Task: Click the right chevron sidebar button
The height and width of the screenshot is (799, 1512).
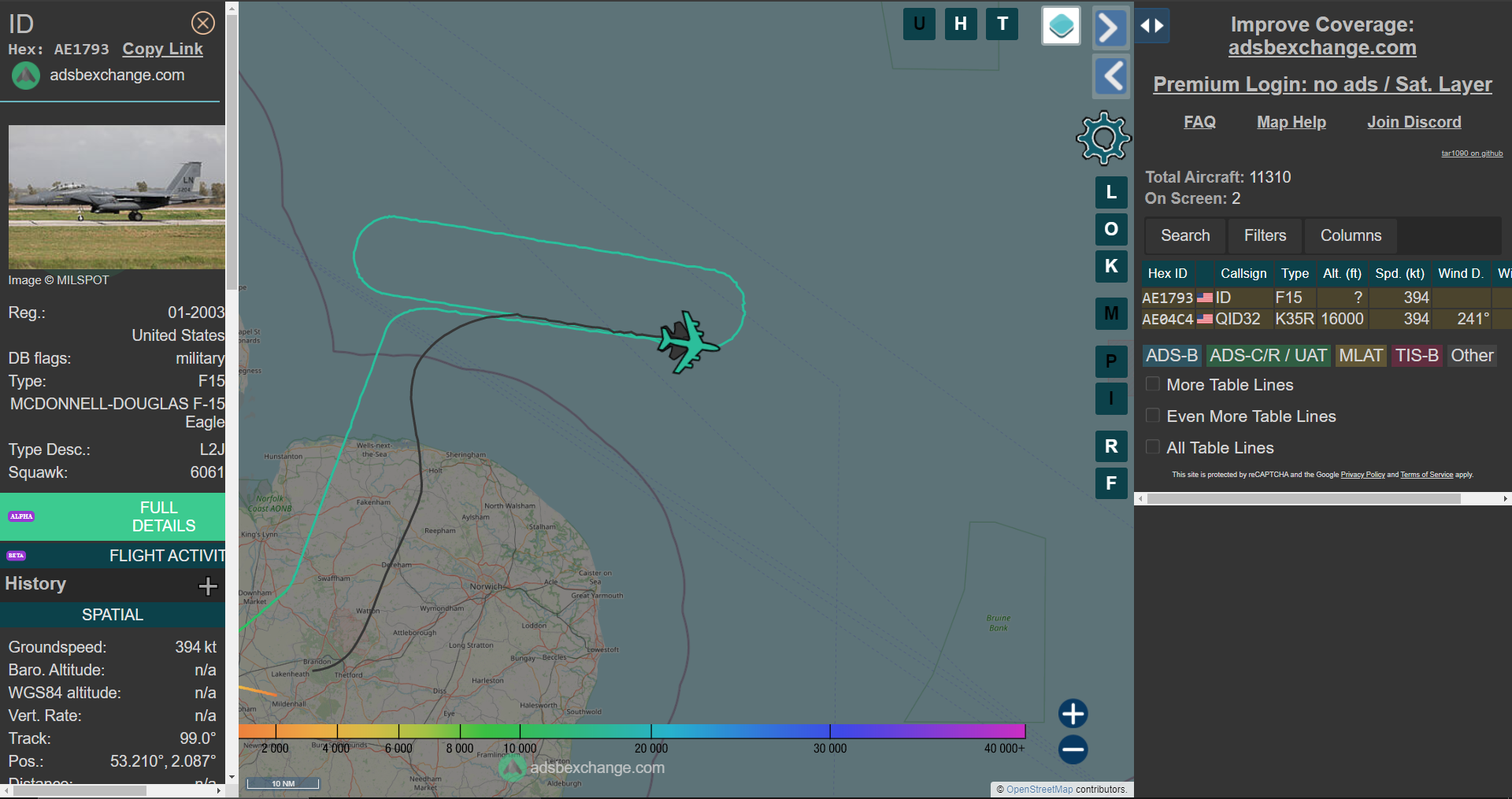Action: click(x=1110, y=28)
